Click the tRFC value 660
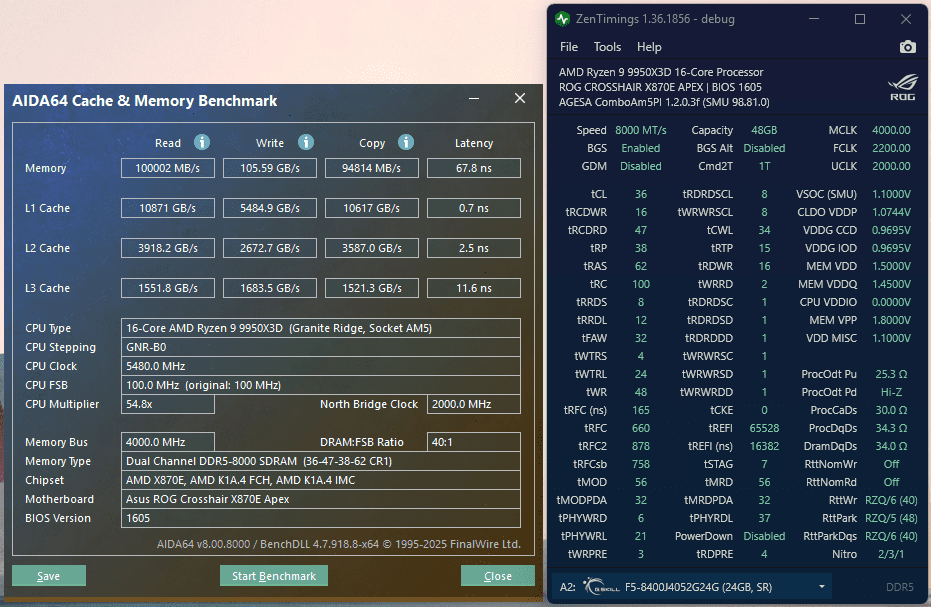Image resolution: width=931 pixels, height=607 pixels. (x=641, y=428)
